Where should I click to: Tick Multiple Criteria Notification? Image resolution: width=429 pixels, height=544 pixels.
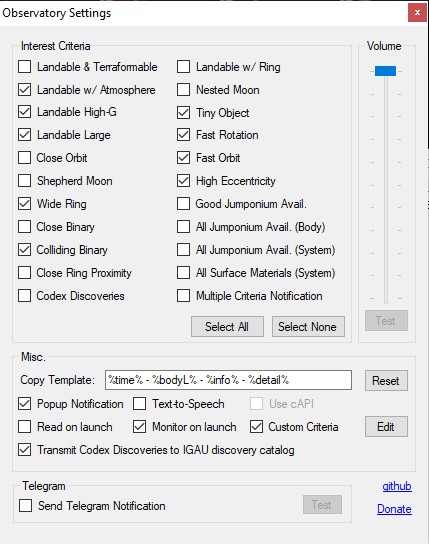click(x=183, y=296)
